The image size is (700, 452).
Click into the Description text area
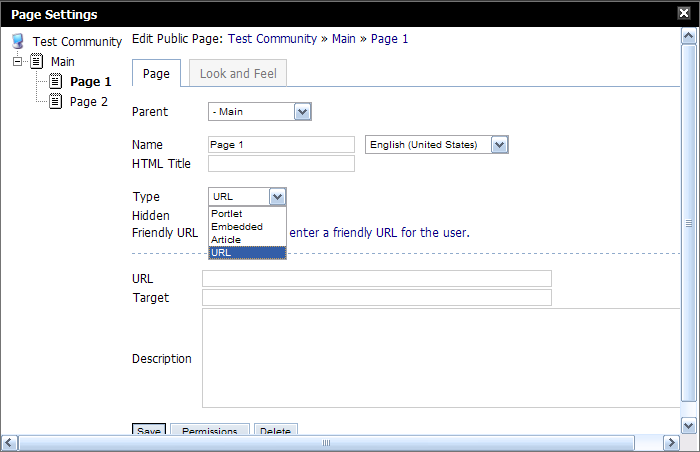[441, 358]
